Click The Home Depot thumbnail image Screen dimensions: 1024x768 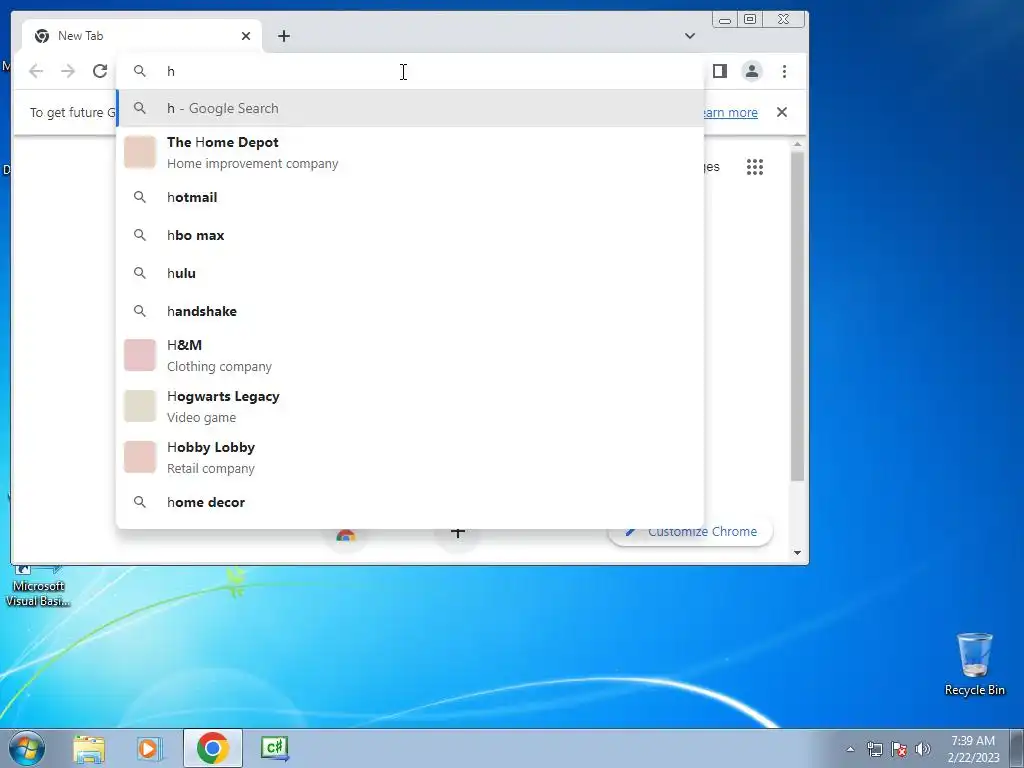pyautogui.click(x=140, y=152)
